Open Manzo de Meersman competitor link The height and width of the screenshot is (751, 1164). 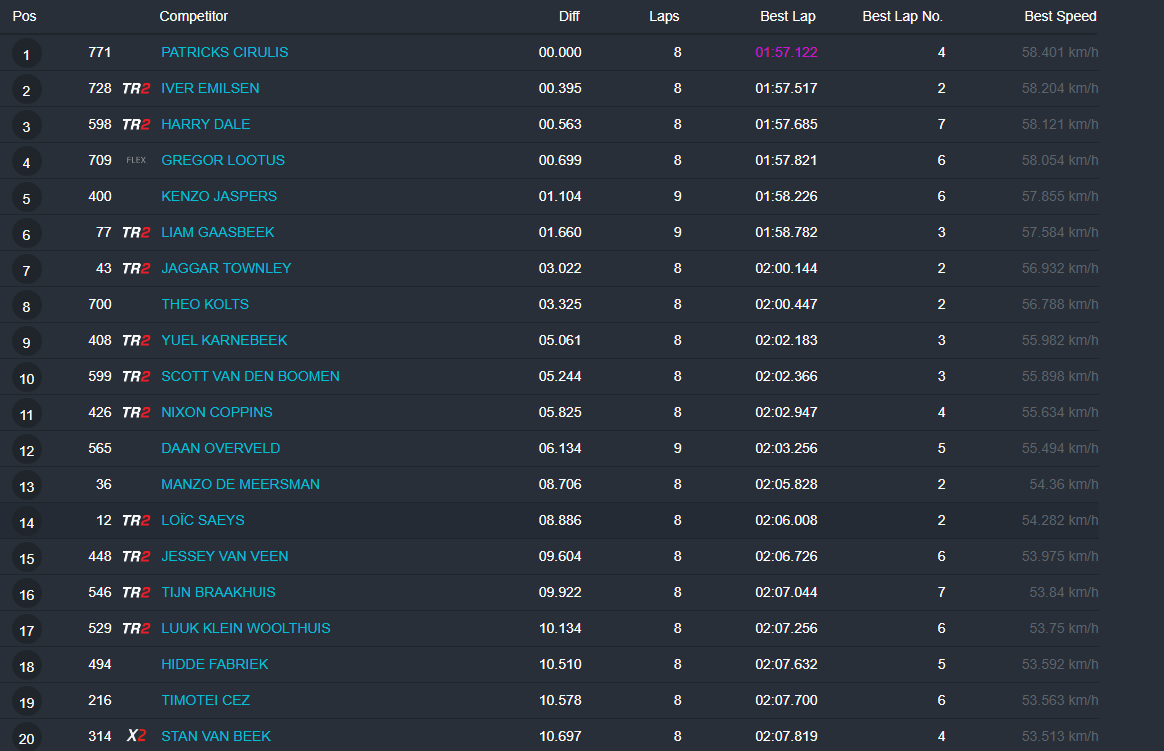click(240, 484)
